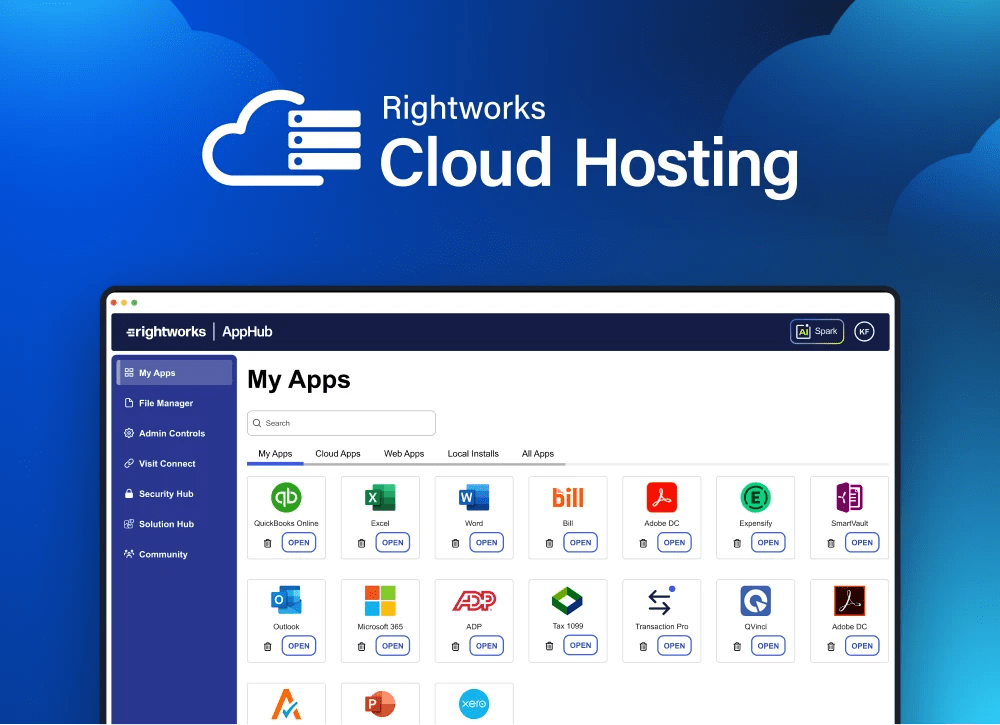Open the Spark AI assistant
This screenshot has width=1000, height=725.
[x=816, y=331]
